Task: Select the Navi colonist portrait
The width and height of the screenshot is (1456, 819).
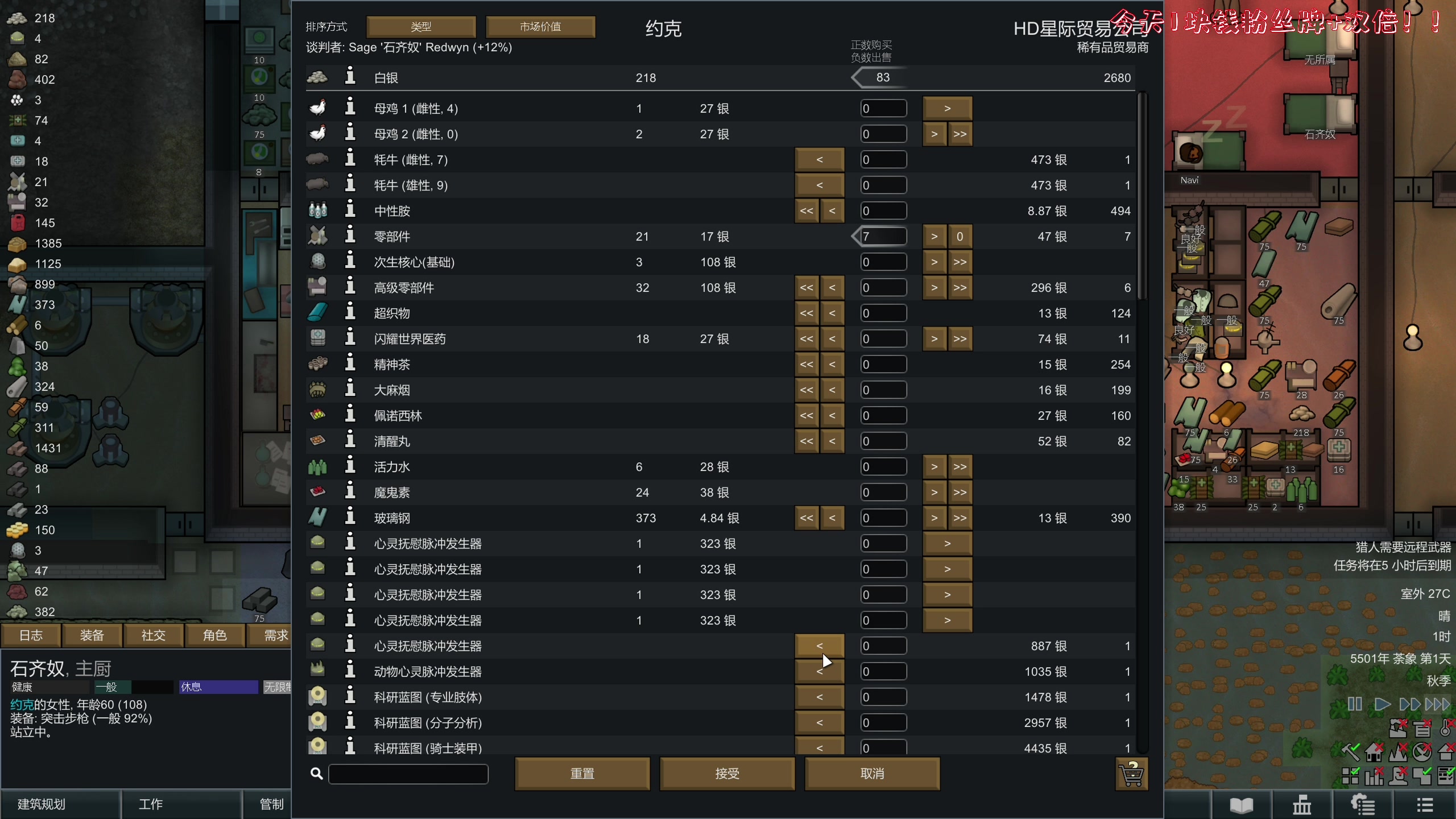Action: 1190,152
